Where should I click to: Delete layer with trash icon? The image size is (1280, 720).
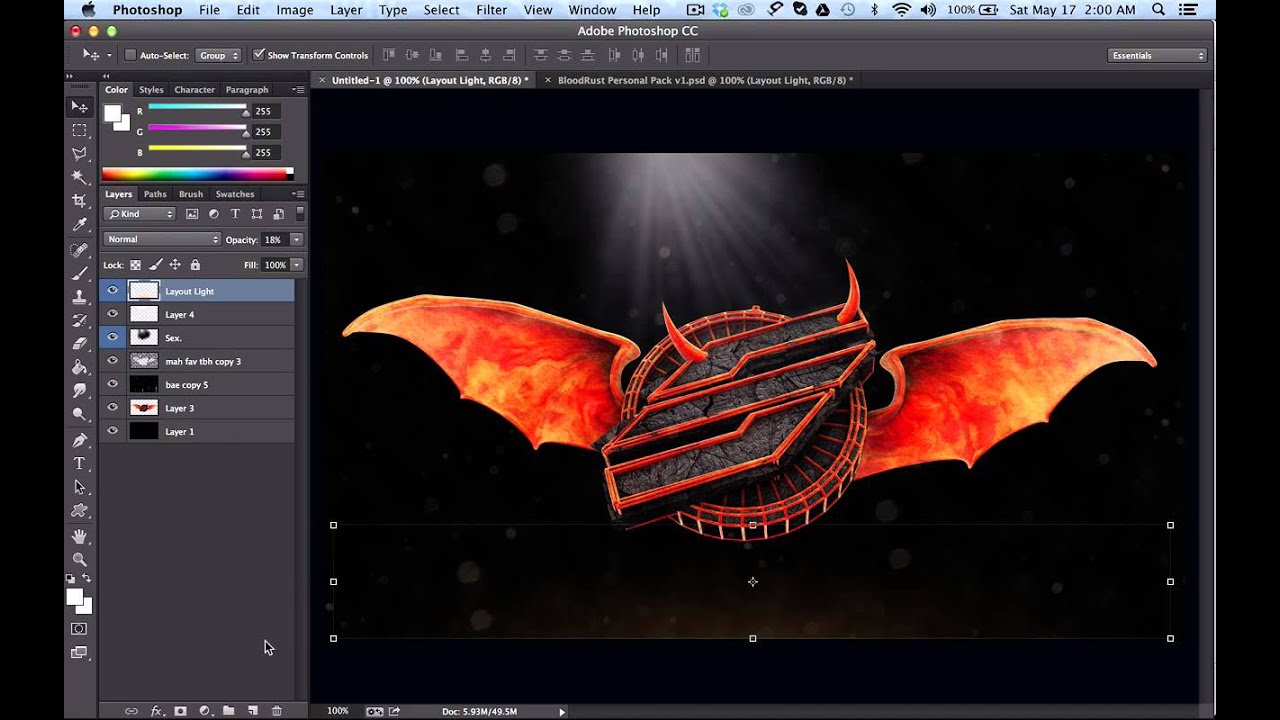(277, 711)
